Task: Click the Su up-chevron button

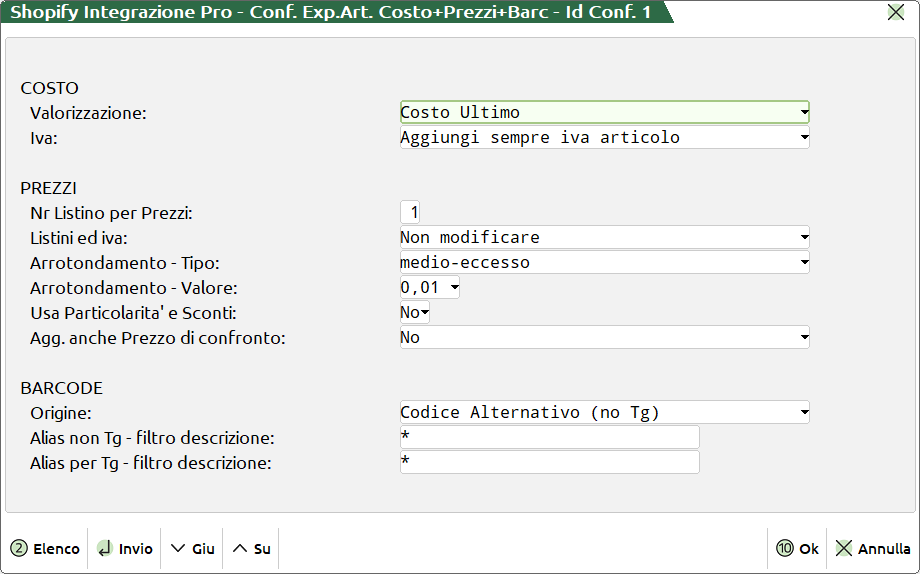Action: 252,549
